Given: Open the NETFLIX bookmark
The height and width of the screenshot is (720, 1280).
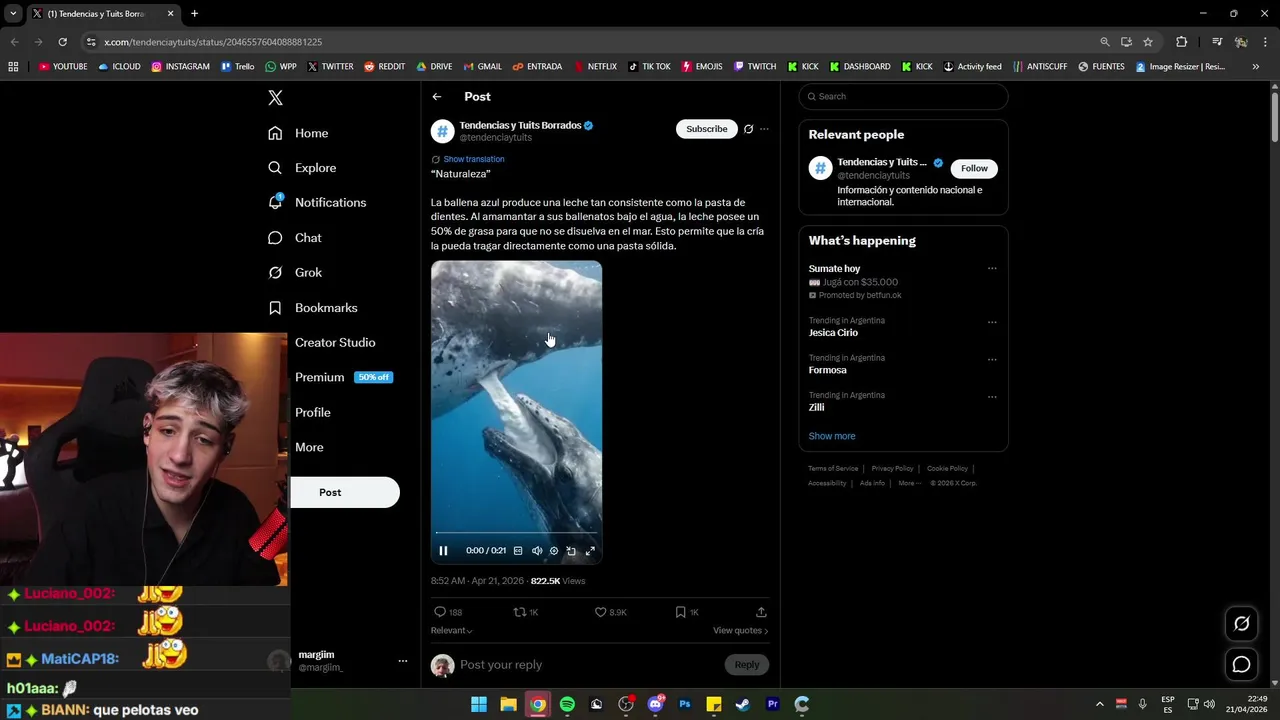Looking at the screenshot, I should pyautogui.click(x=595, y=67).
